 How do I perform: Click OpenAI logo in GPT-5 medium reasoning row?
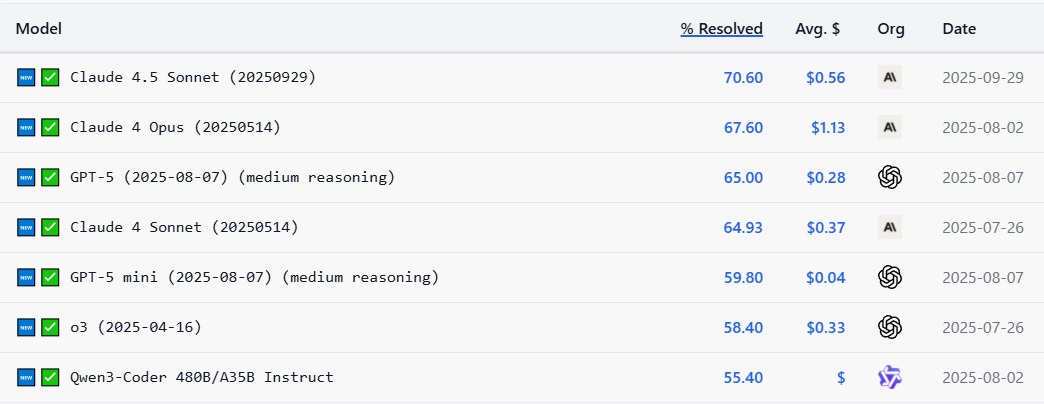coord(890,177)
